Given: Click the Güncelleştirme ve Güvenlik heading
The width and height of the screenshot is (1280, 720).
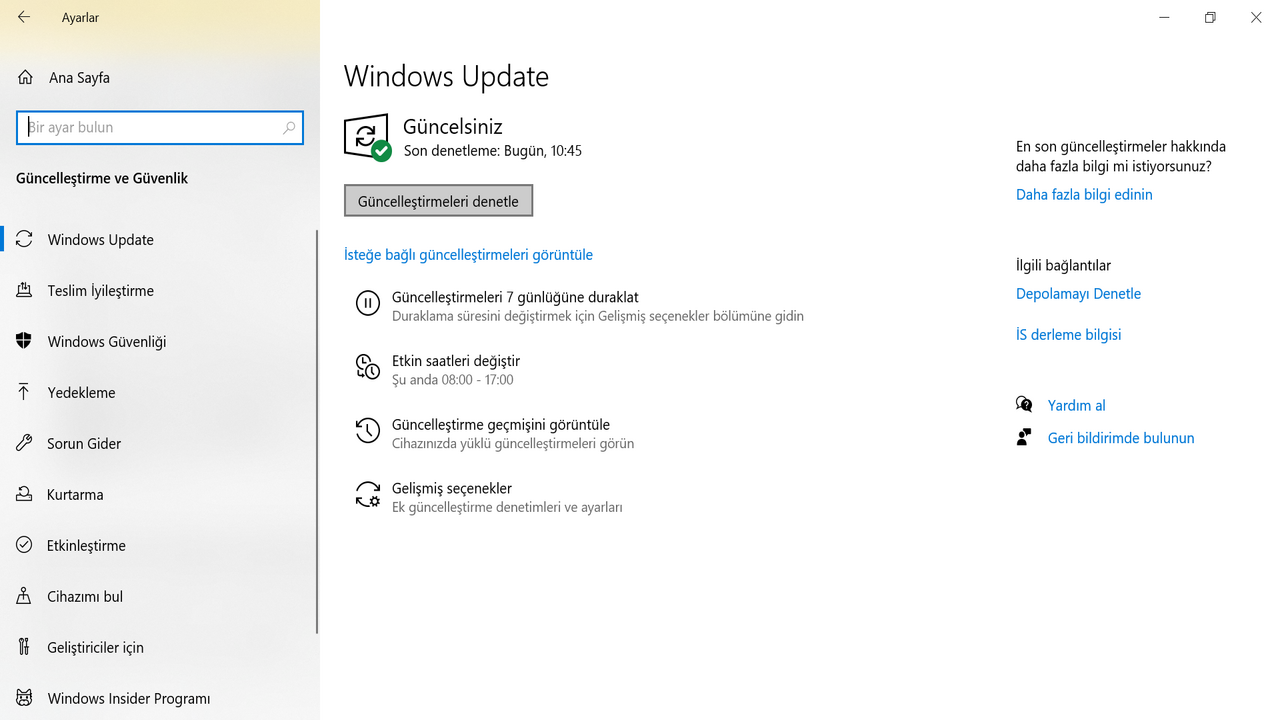Looking at the screenshot, I should pyautogui.click(x=102, y=178).
